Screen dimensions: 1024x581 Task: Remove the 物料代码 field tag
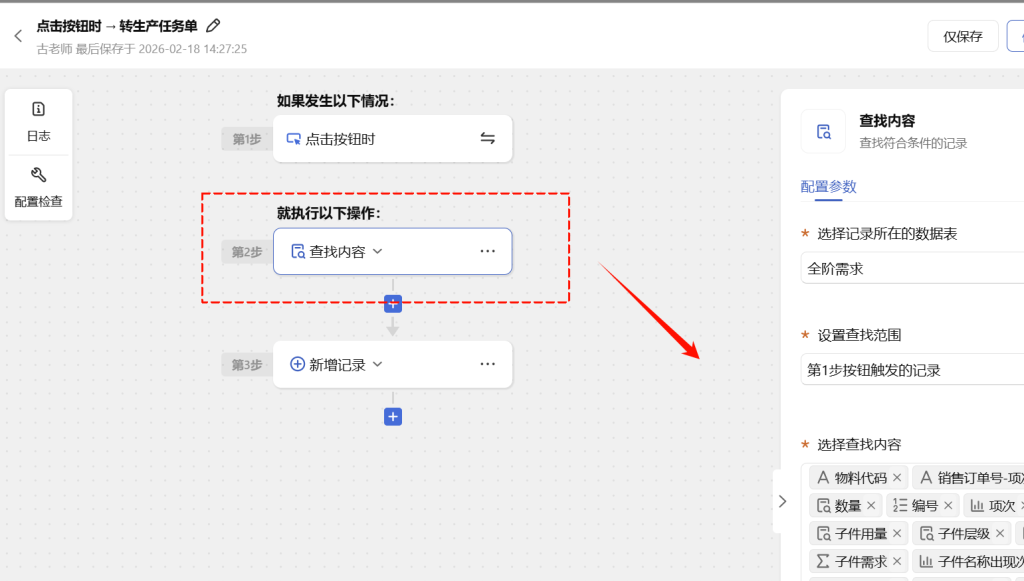(897, 478)
